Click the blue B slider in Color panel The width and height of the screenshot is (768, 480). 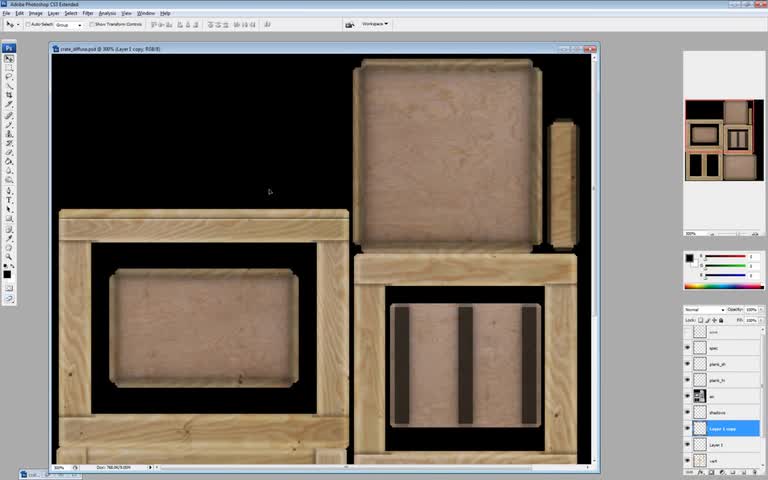[725, 275]
